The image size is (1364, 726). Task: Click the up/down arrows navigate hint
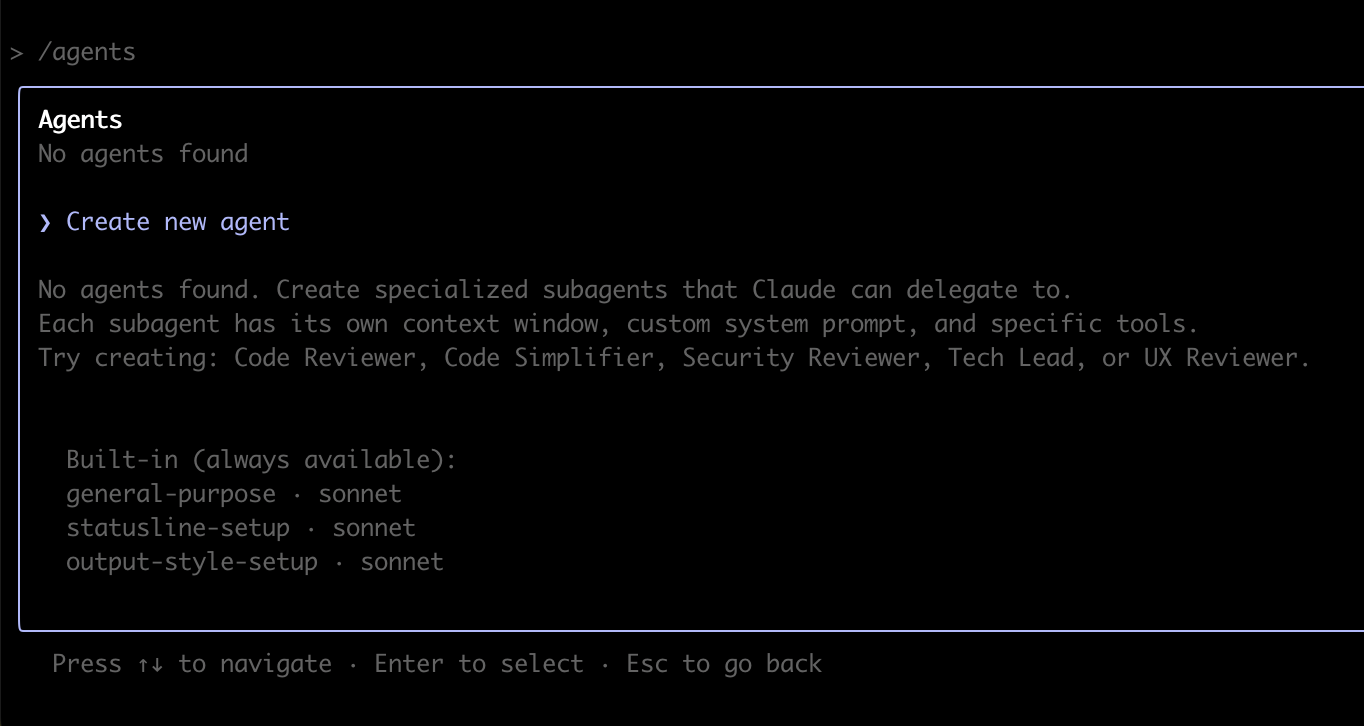pyautogui.click(x=191, y=664)
